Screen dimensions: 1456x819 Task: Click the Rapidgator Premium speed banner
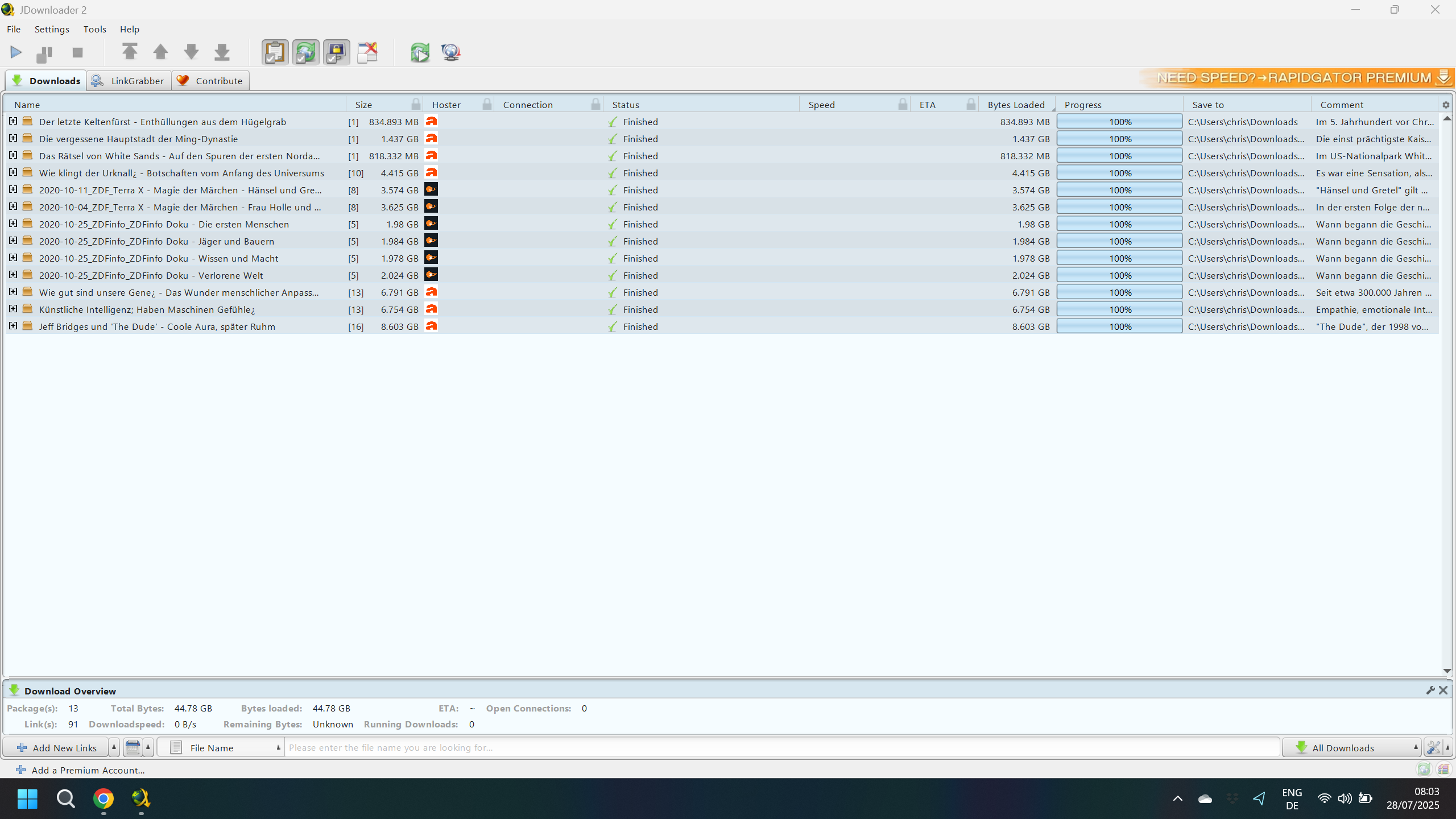(x=1297, y=78)
